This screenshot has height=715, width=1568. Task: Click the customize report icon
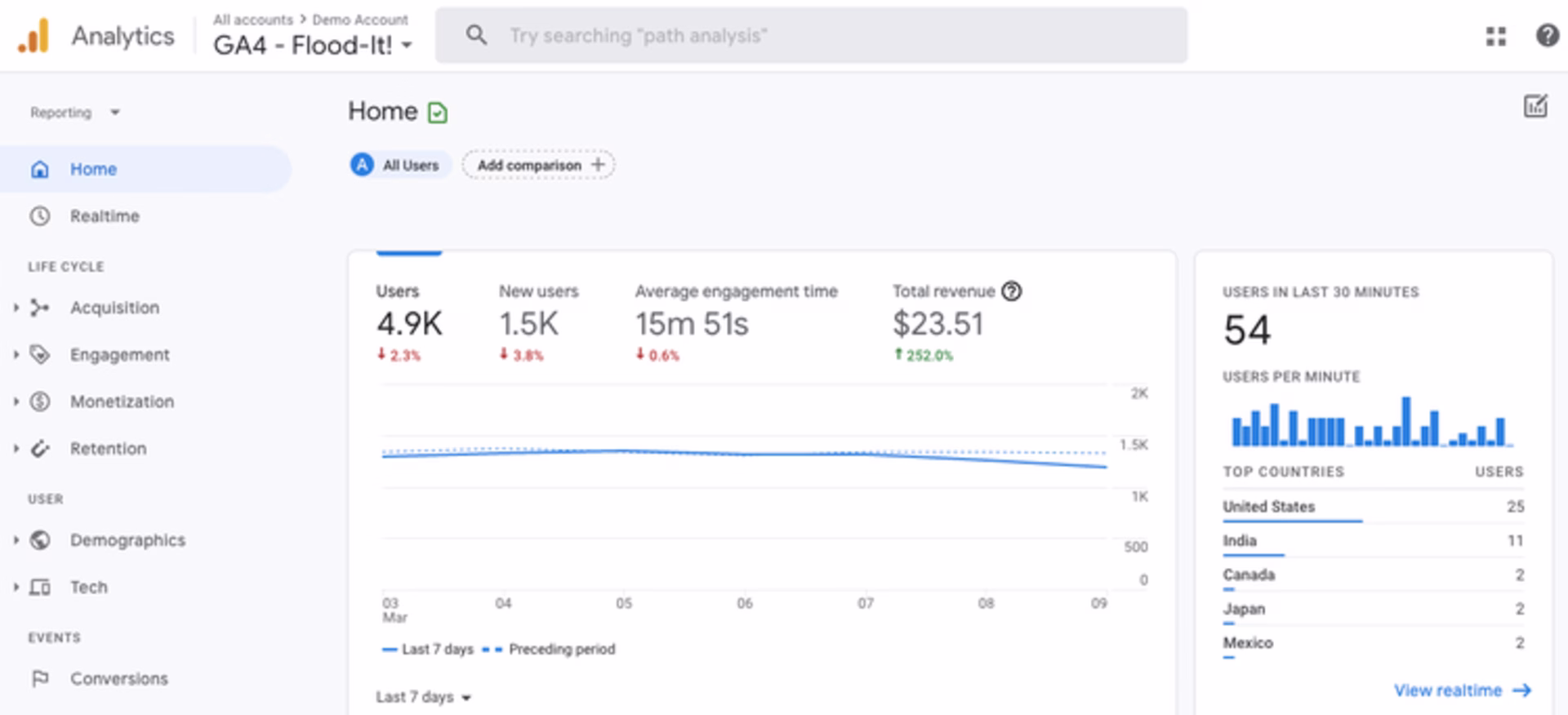pyautogui.click(x=1535, y=106)
